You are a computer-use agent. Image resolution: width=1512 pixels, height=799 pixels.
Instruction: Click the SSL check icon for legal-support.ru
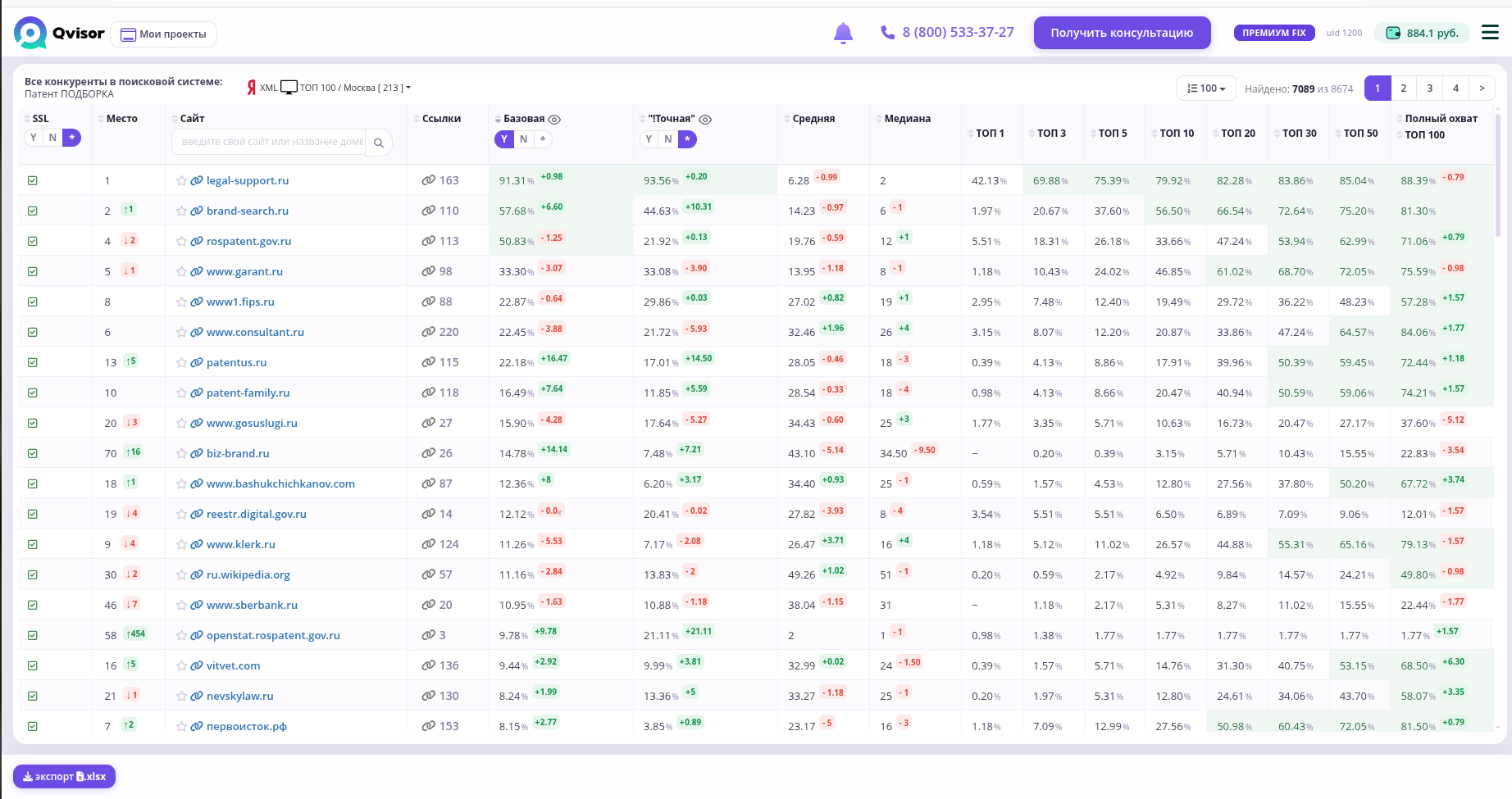33,181
